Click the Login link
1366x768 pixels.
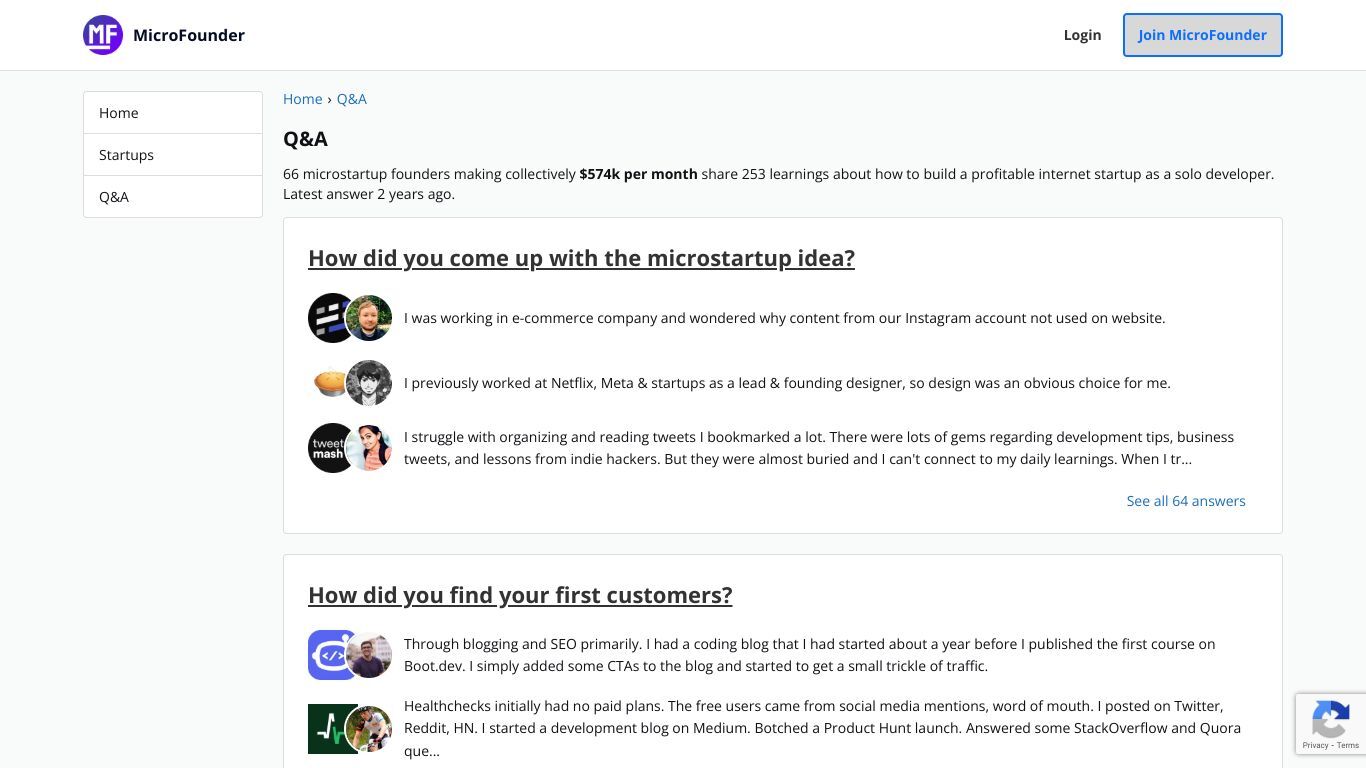pyautogui.click(x=1082, y=35)
